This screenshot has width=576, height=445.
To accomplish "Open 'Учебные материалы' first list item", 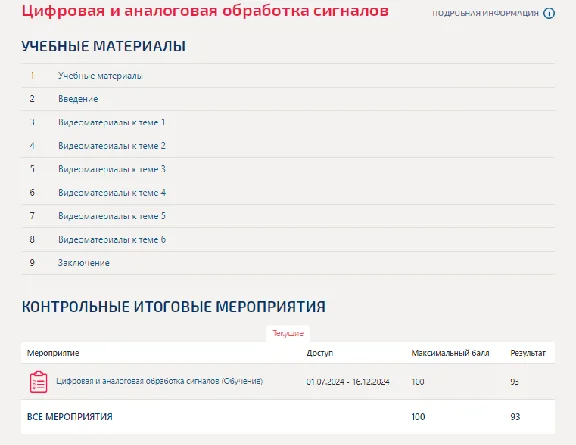I will point(100,76).
